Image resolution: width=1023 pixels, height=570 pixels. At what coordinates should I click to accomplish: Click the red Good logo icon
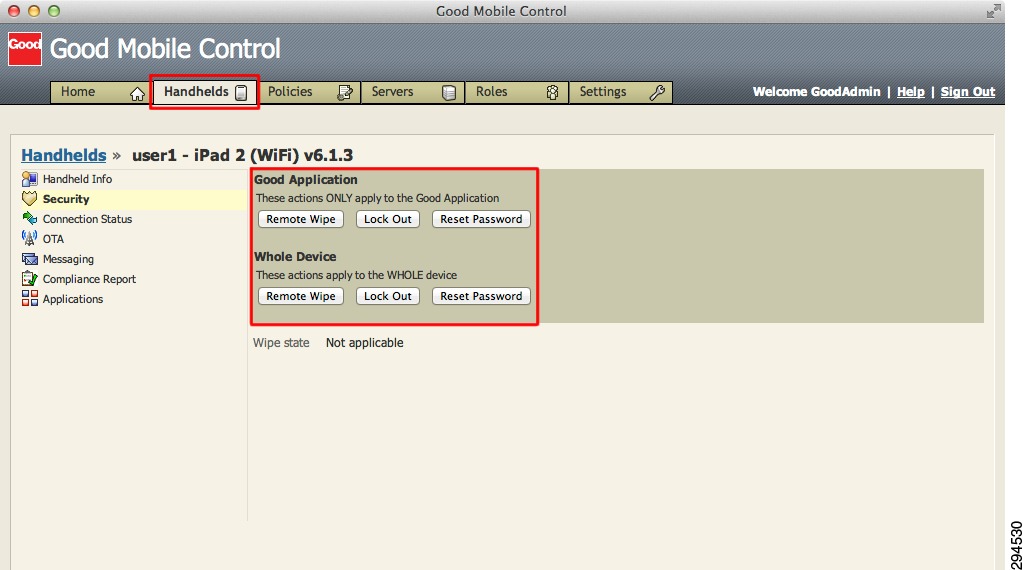tap(25, 49)
